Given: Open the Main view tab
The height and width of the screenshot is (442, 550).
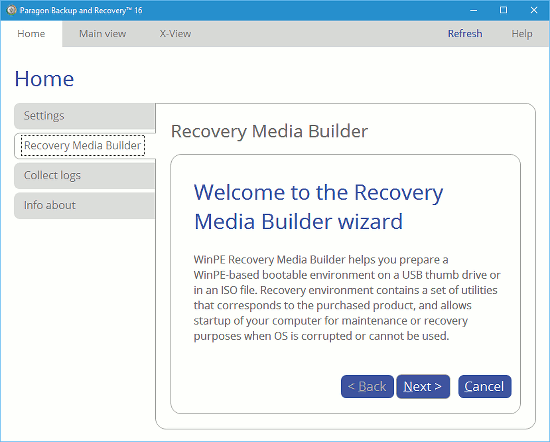Looking at the screenshot, I should [102, 34].
